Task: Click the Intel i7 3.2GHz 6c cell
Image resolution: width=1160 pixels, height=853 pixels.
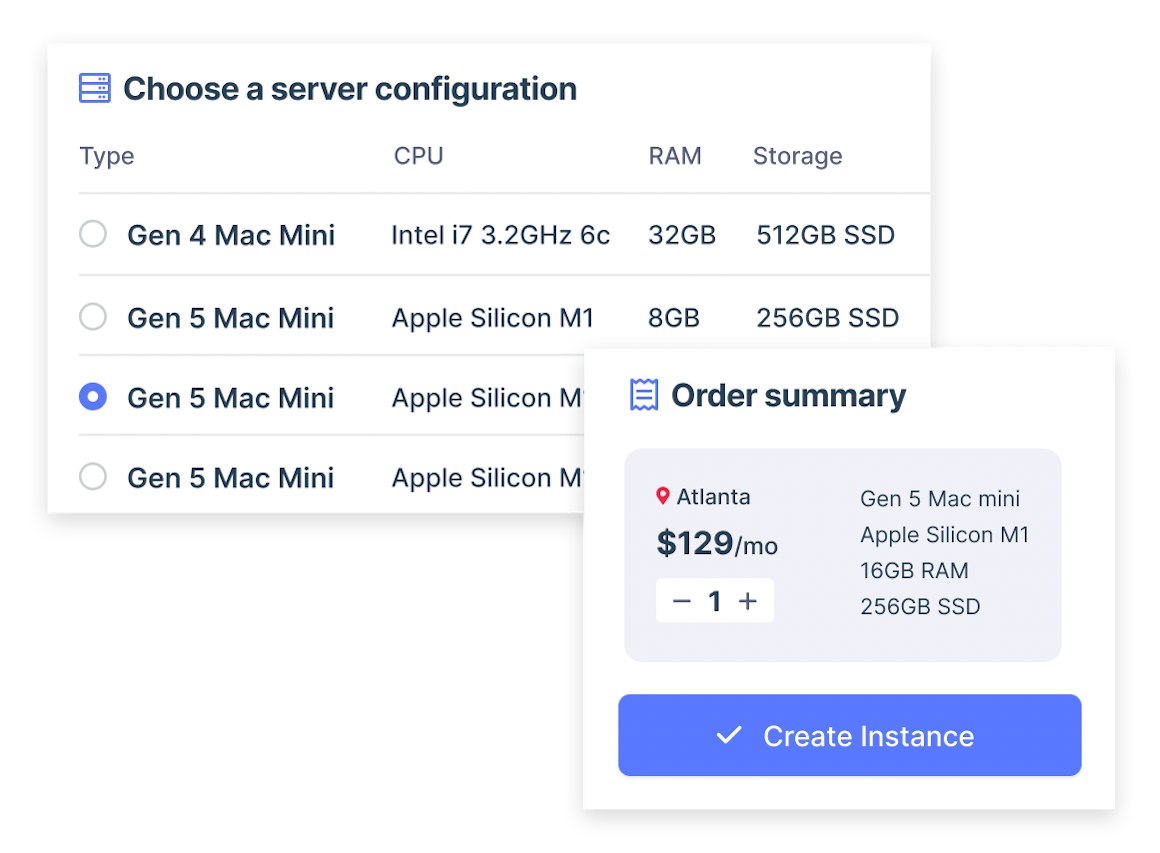Action: tap(501, 235)
